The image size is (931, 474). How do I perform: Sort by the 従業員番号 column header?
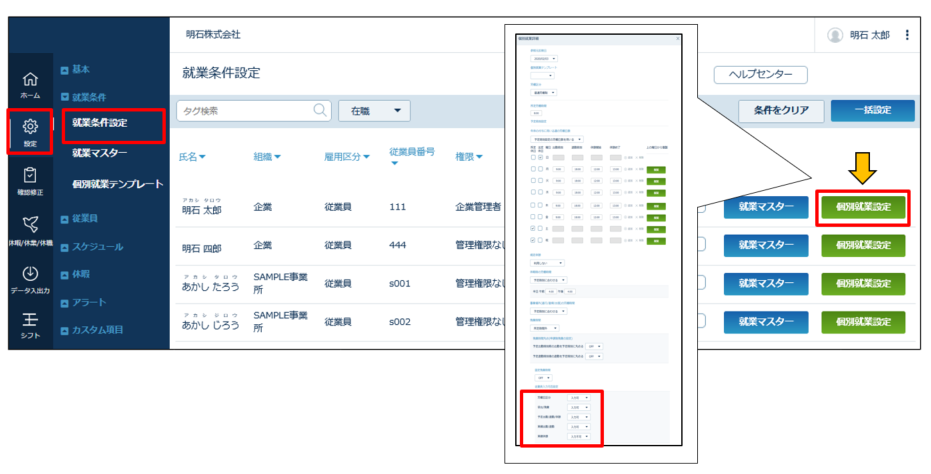[x=412, y=156]
